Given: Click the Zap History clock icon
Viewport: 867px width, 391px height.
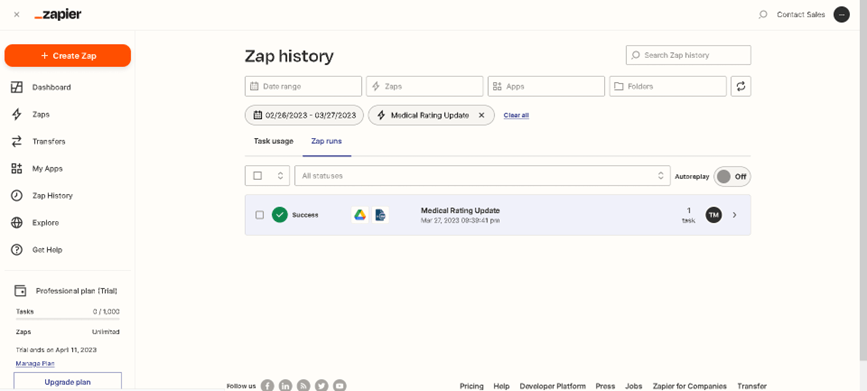Looking at the screenshot, I should (17, 195).
